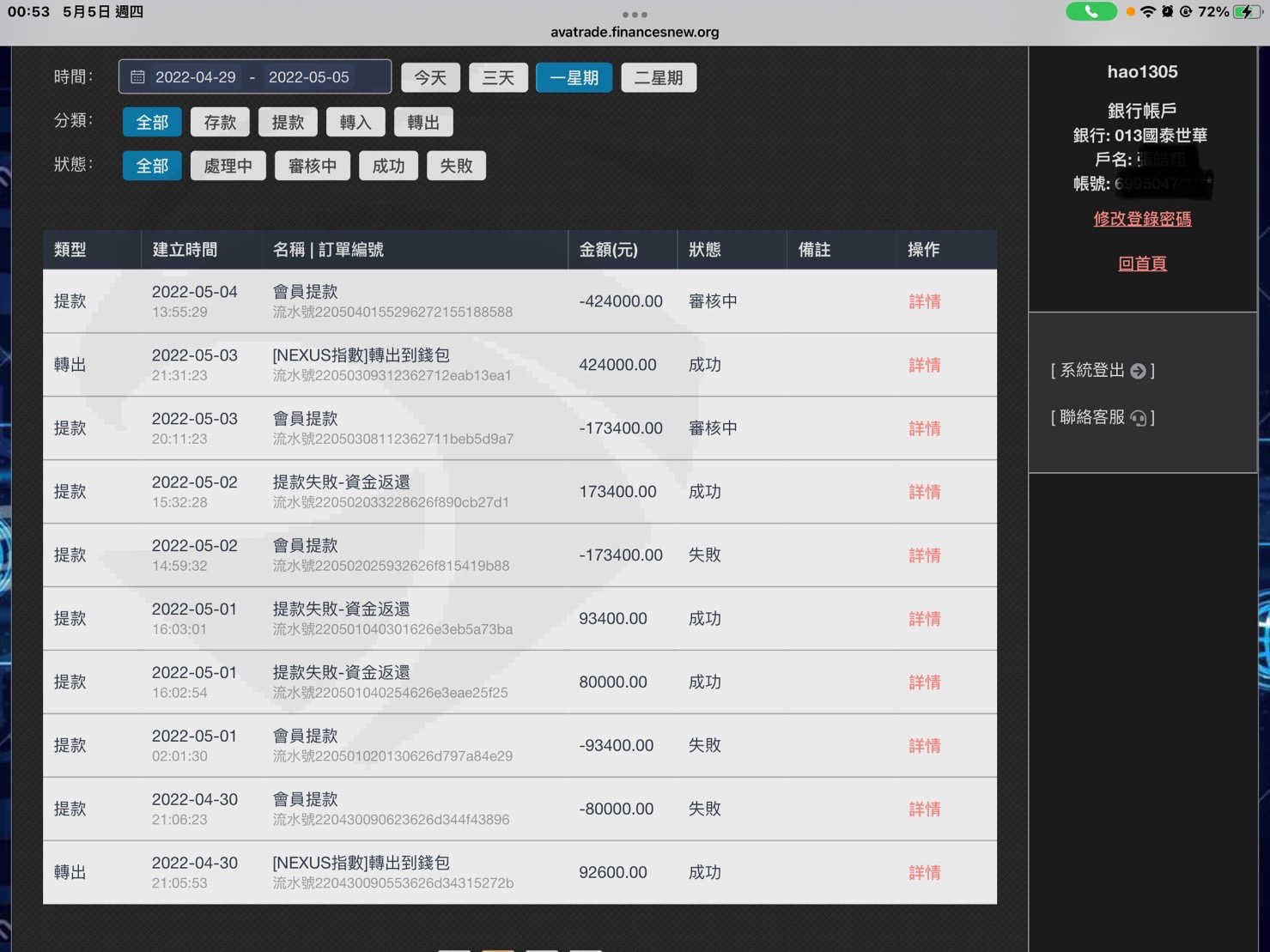The width and height of the screenshot is (1270, 952).
Task: Tap the three-dot multitasking menu at top
Action: coord(635,15)
